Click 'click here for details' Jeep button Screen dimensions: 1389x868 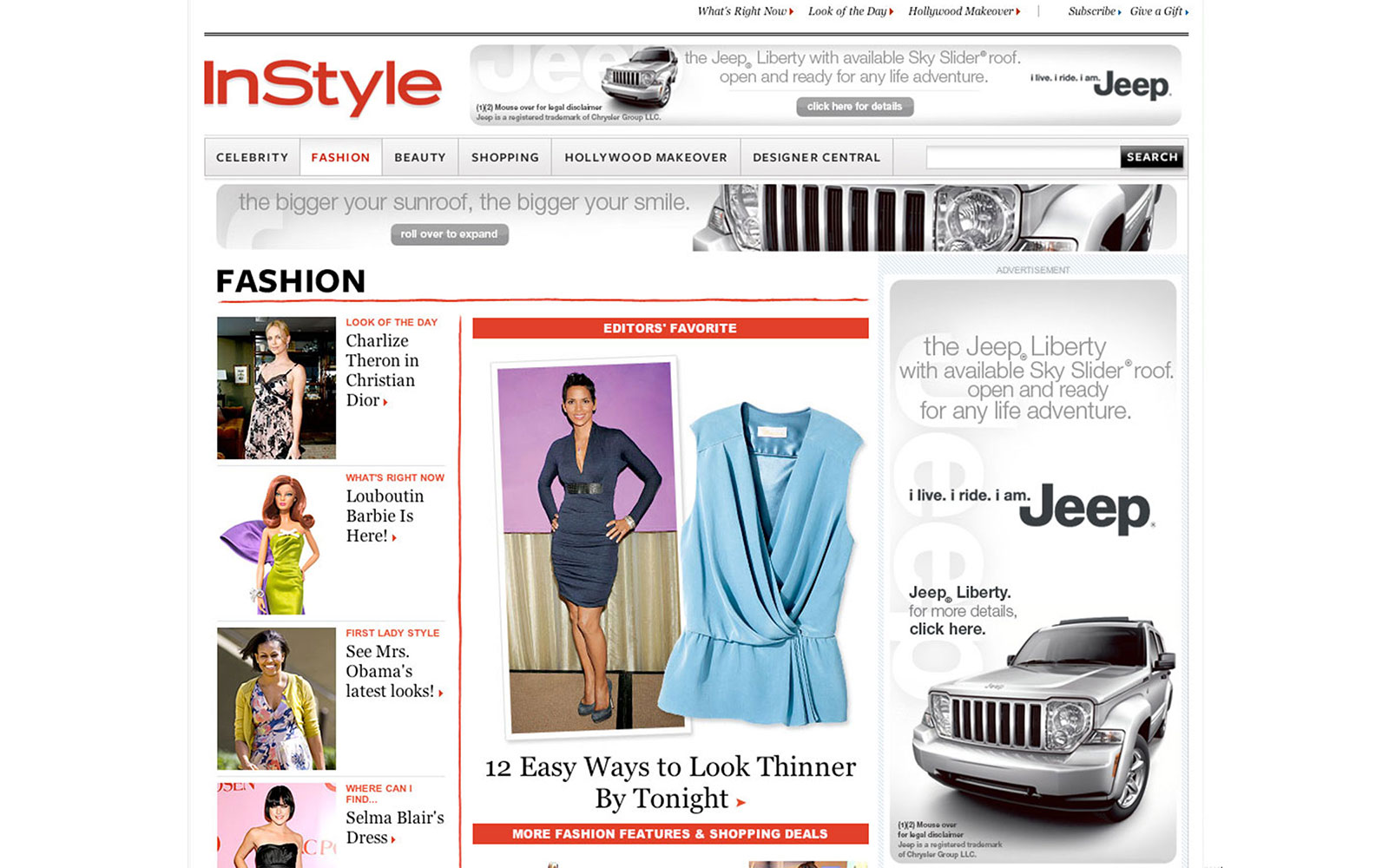tap(854, 107)
